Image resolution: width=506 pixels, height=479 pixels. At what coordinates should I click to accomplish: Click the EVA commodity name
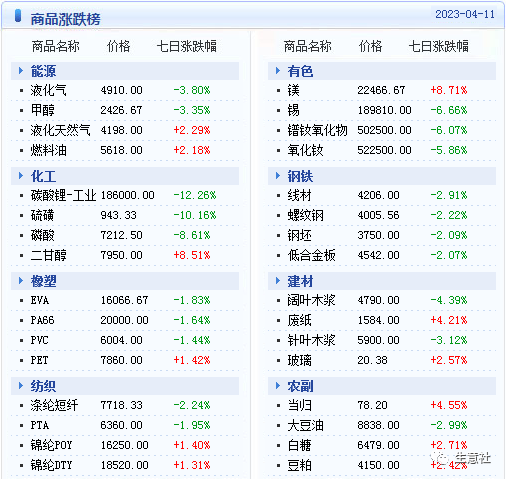(x=40, y=300)
